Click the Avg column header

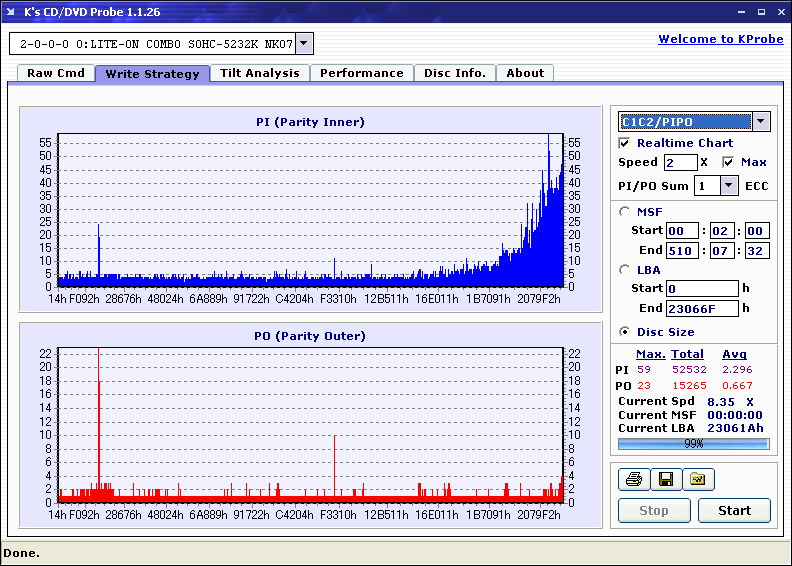[x=734, y=354]
